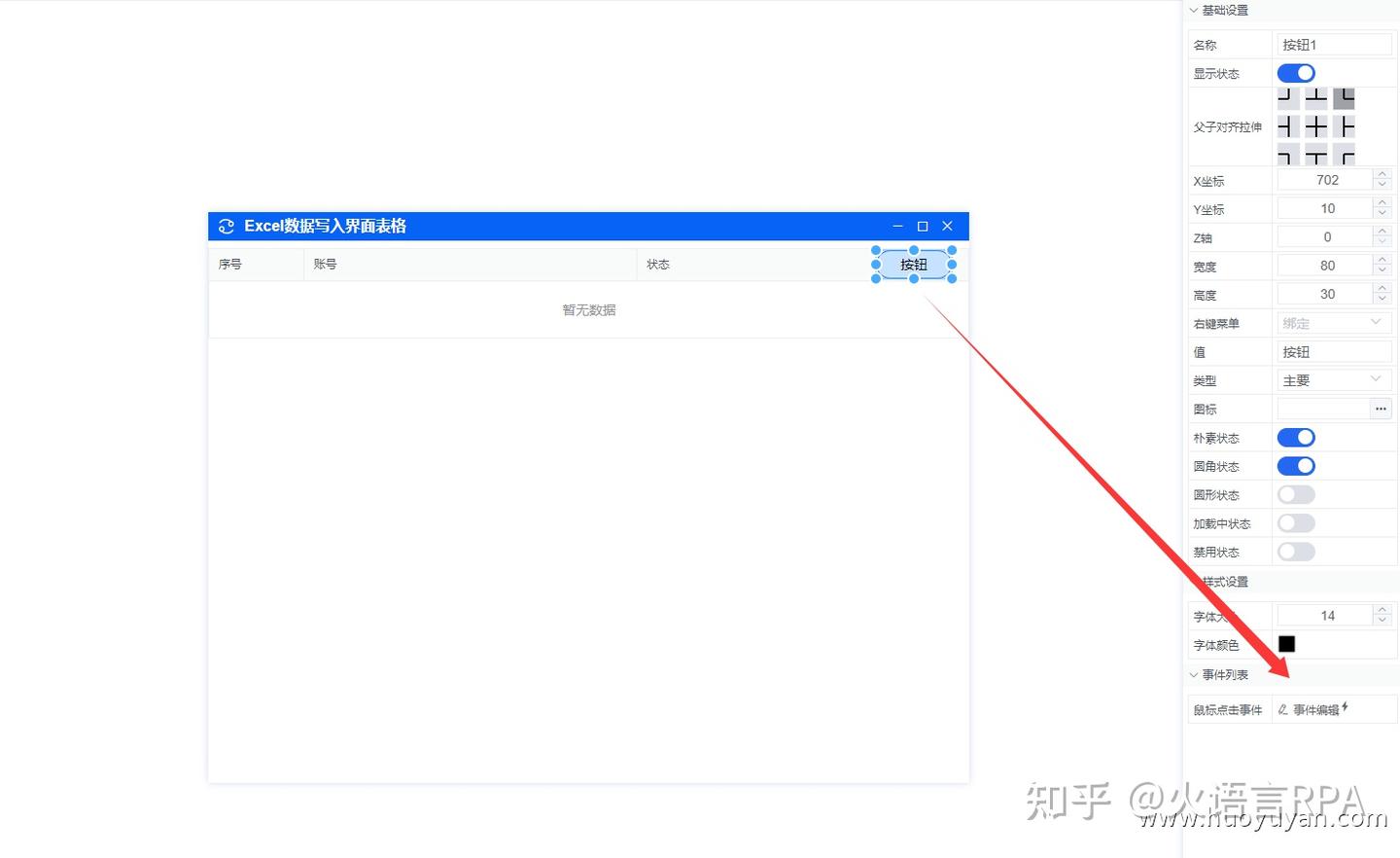Select the middle-right parent alignment anchor
1400x858 pixels.
pos(1344,126)
